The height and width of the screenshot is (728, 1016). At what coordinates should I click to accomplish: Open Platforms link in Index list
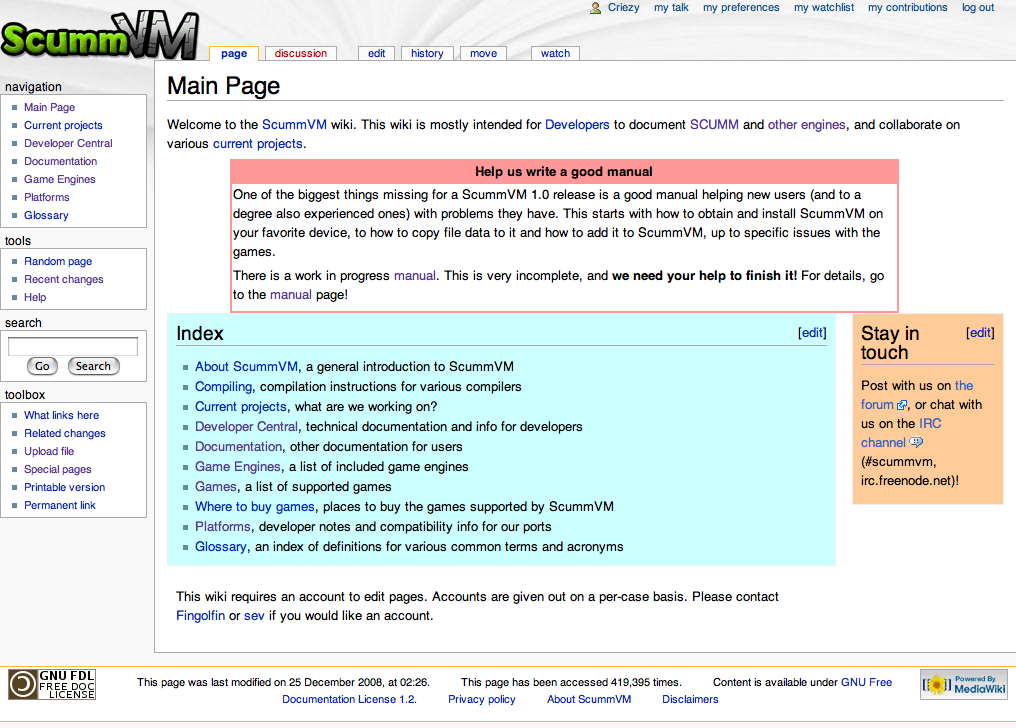[222, 527]
